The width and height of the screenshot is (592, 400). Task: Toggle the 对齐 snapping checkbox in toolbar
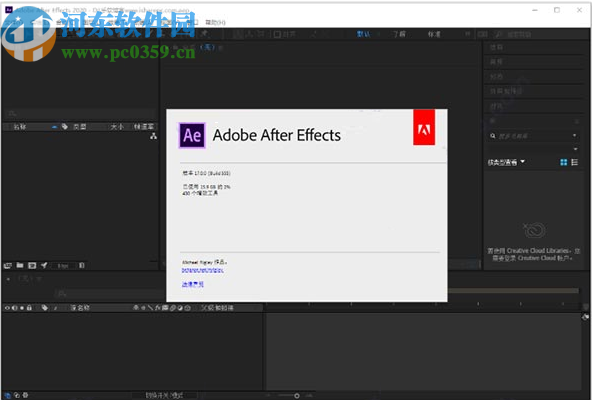[x=278, y=35]
